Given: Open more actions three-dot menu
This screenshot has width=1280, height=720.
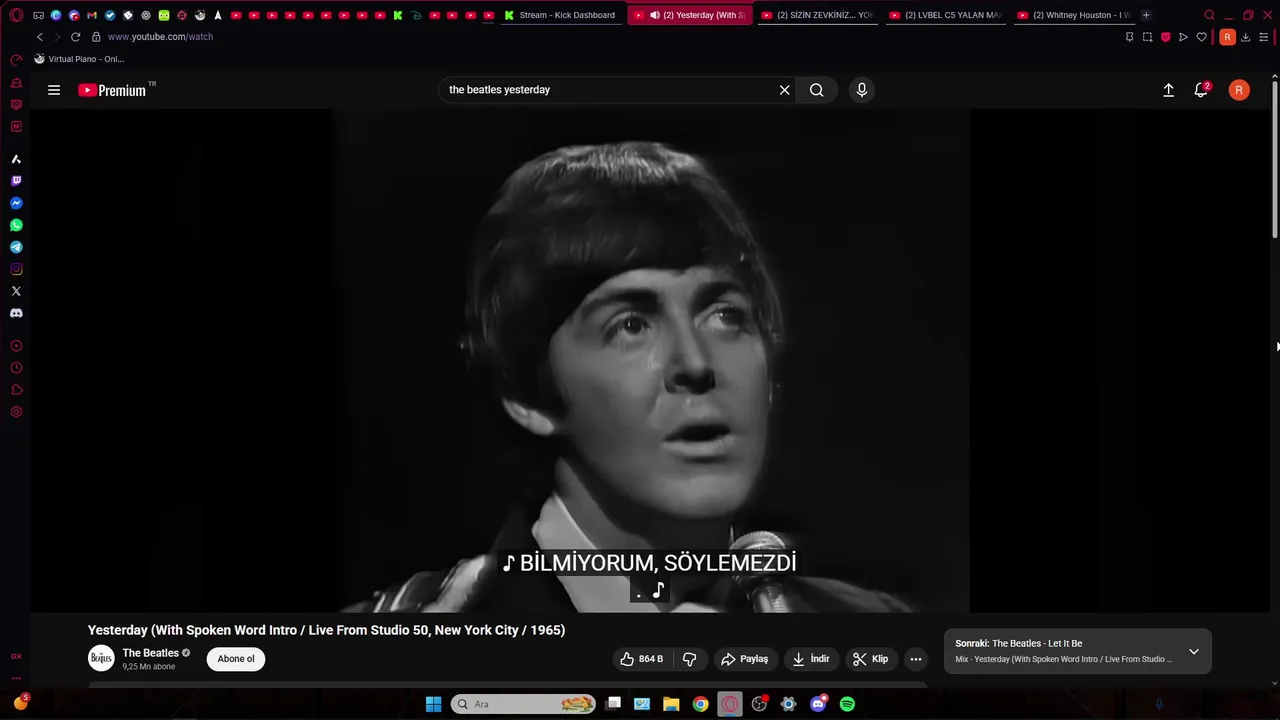Looking at the screenshot, I should point(915,659).
